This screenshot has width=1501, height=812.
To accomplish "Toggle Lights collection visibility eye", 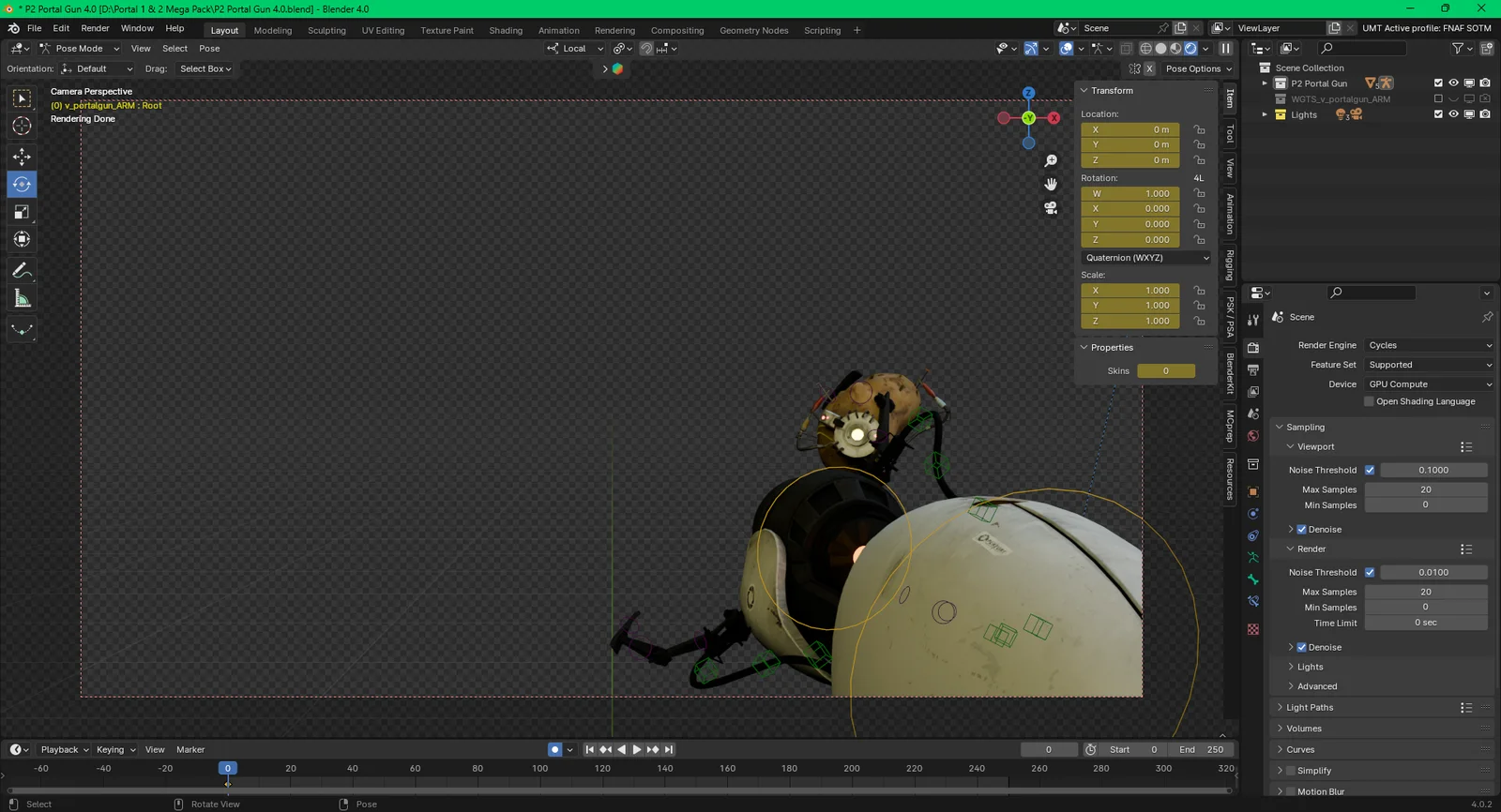I will tap(1453, 114).
